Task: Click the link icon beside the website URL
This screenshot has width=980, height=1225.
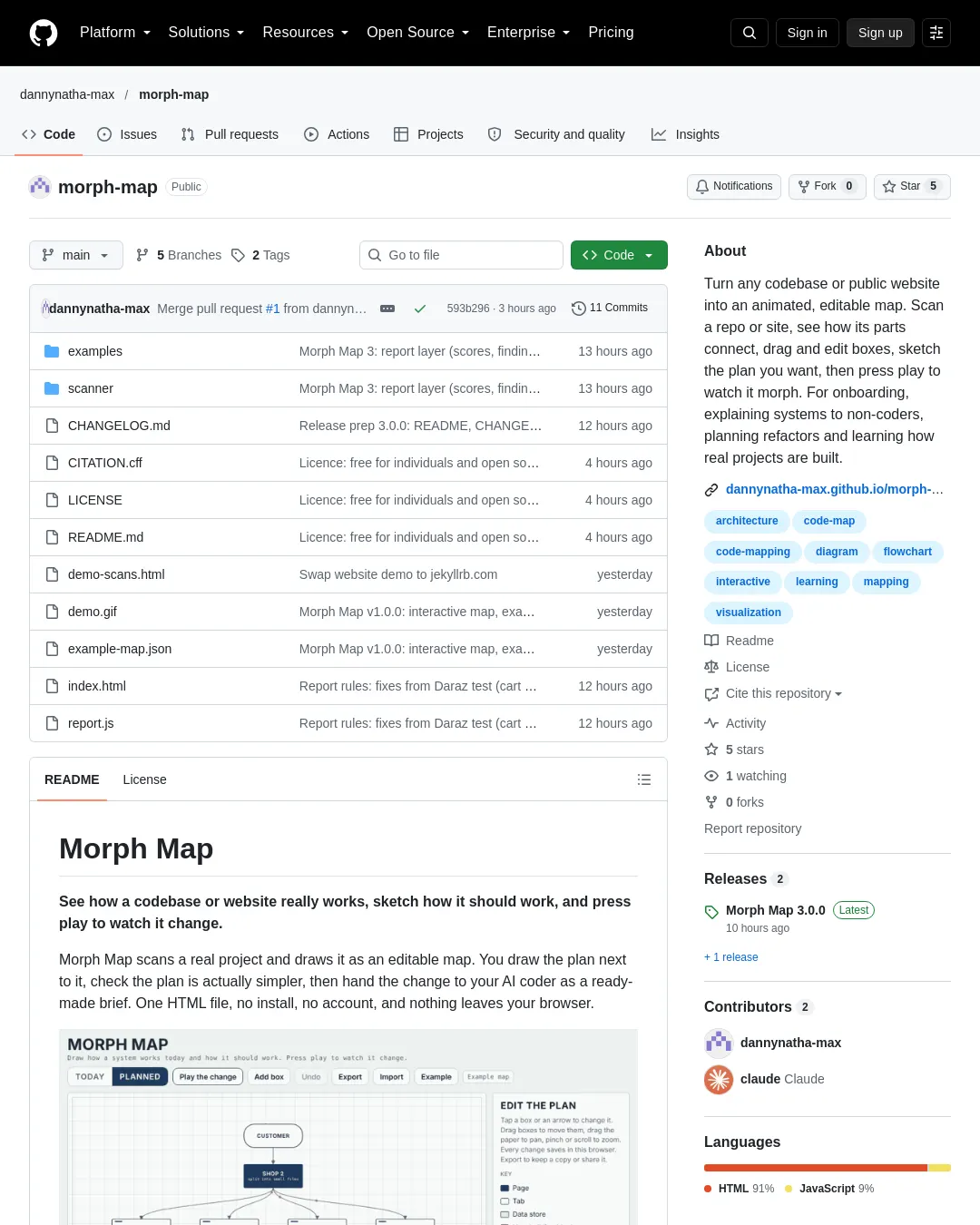Action: (x=711, y=490)
